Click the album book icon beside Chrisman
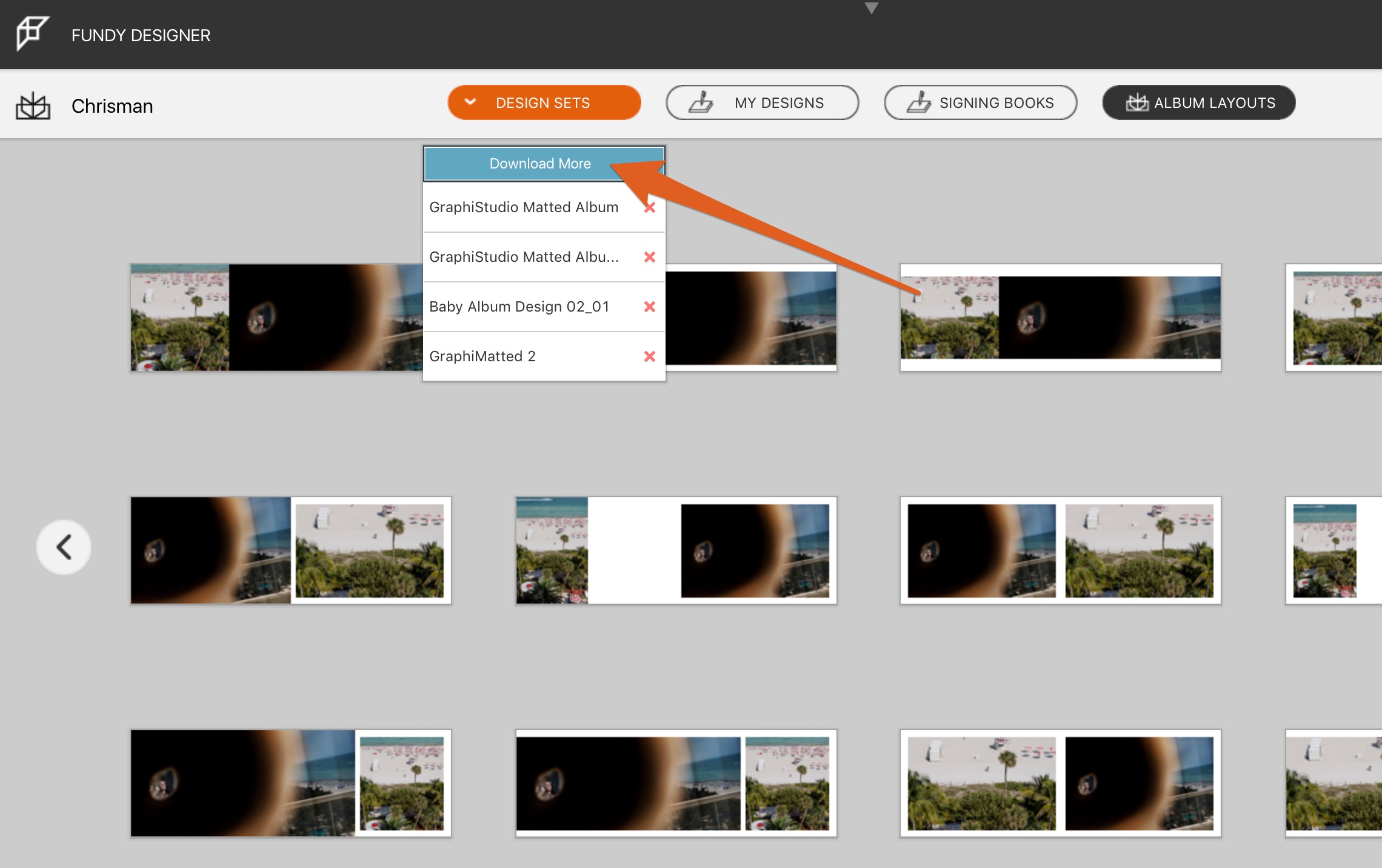 [33, 105]
